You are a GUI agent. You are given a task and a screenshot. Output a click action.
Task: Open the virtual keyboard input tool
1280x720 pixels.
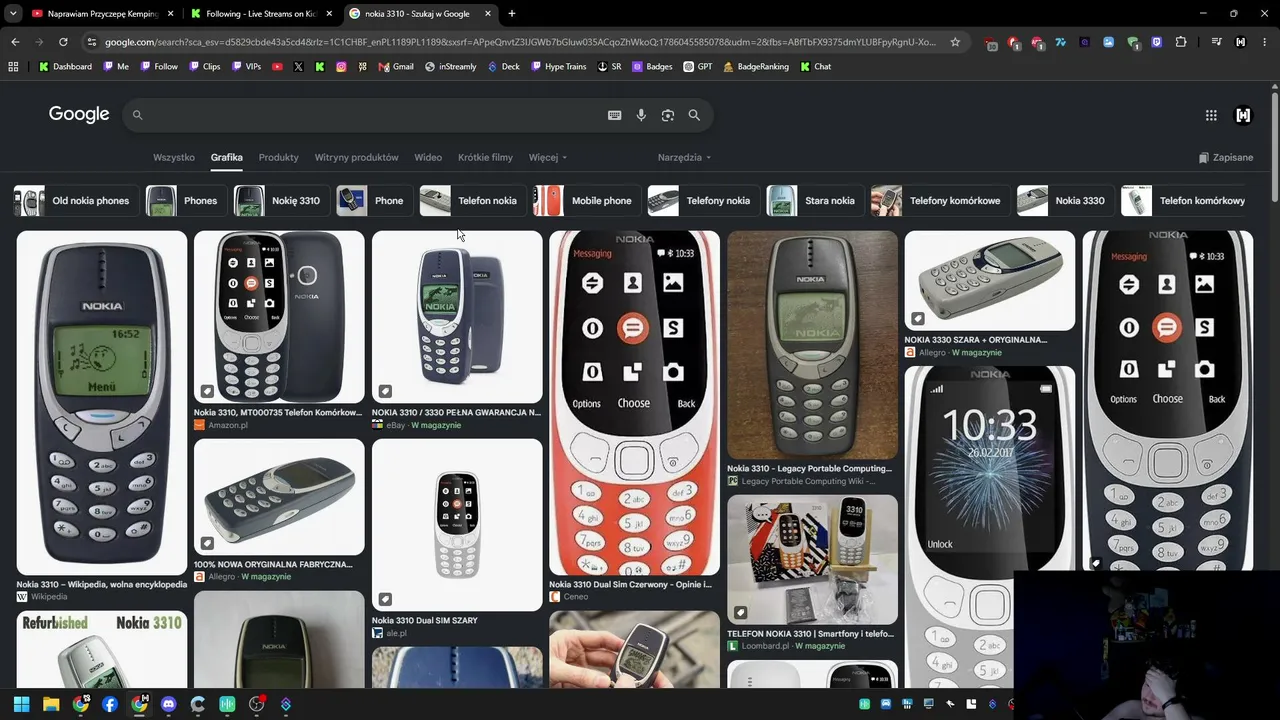(615, 115)
